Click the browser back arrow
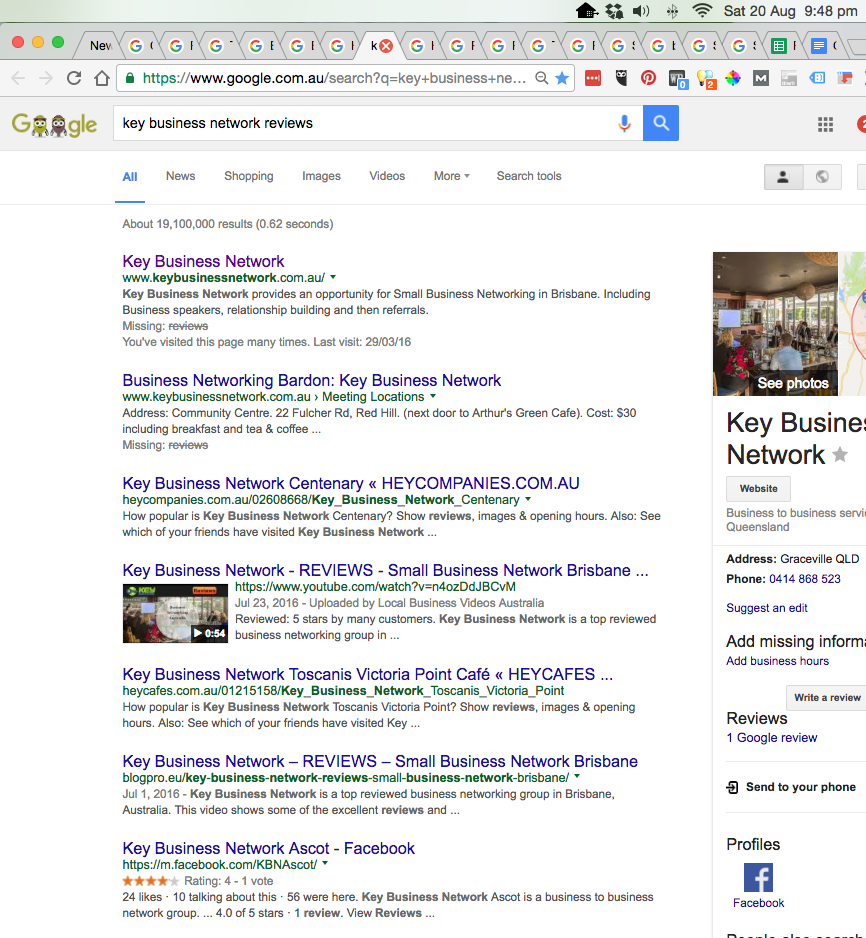The image size is (866, 938). pos(18,78)
